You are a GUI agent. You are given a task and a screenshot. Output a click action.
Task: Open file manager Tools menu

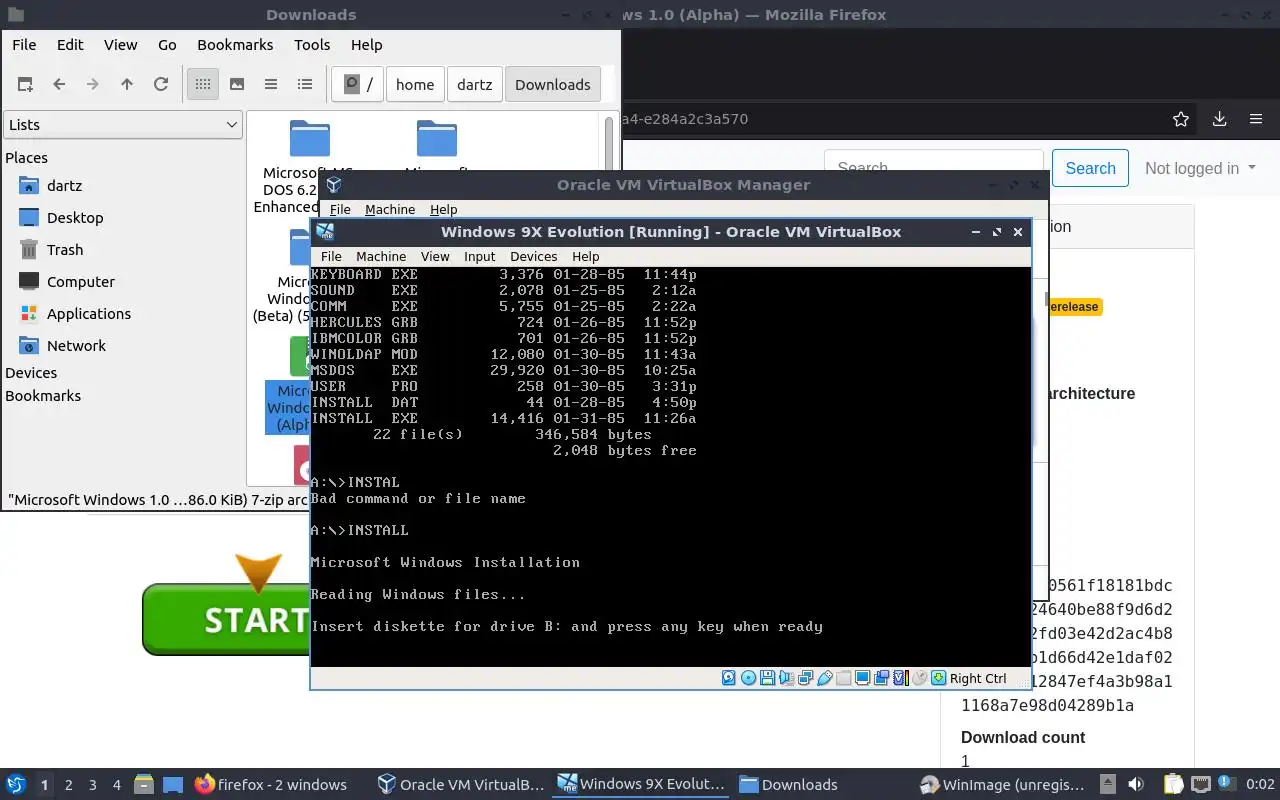312,44
